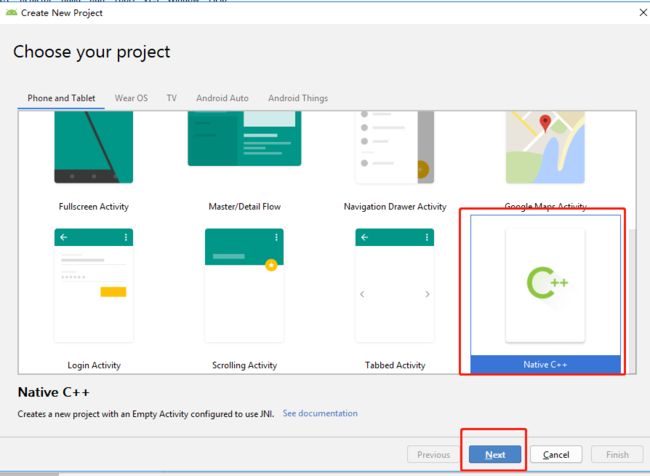Select the Login Activity template image
This screenshot has width=650, height=476.
coord(94,285)
